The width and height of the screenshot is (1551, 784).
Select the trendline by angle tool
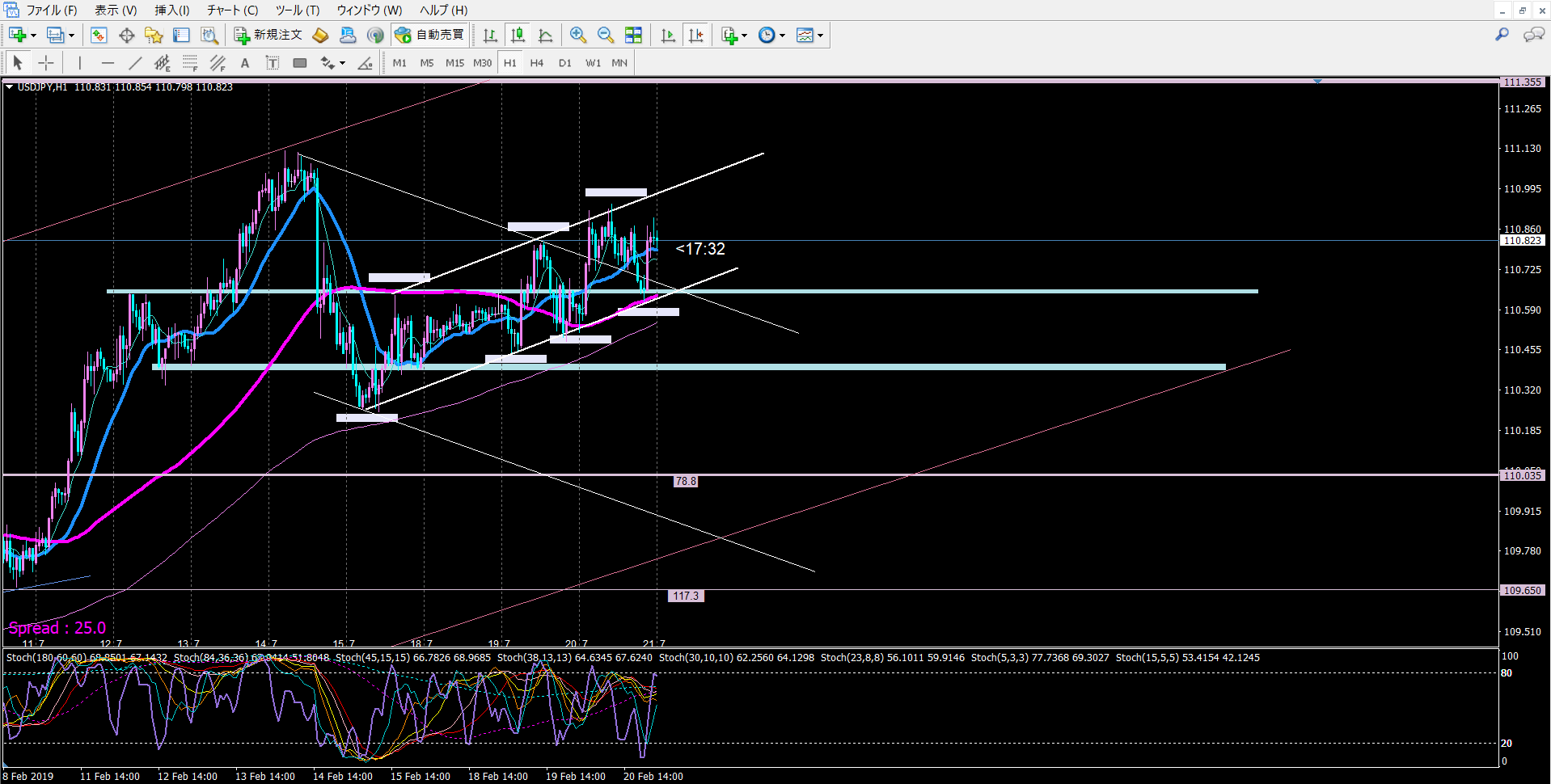[366, 62]
